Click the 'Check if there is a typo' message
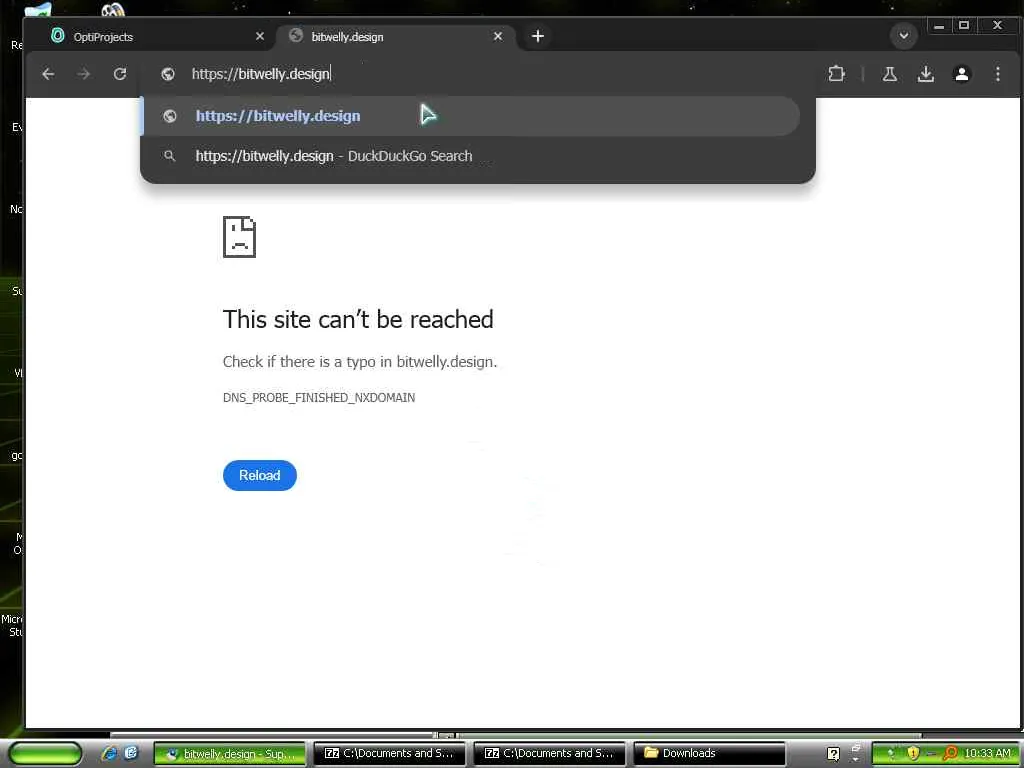Screen dimensions: 1024x768 coord(360,362)
